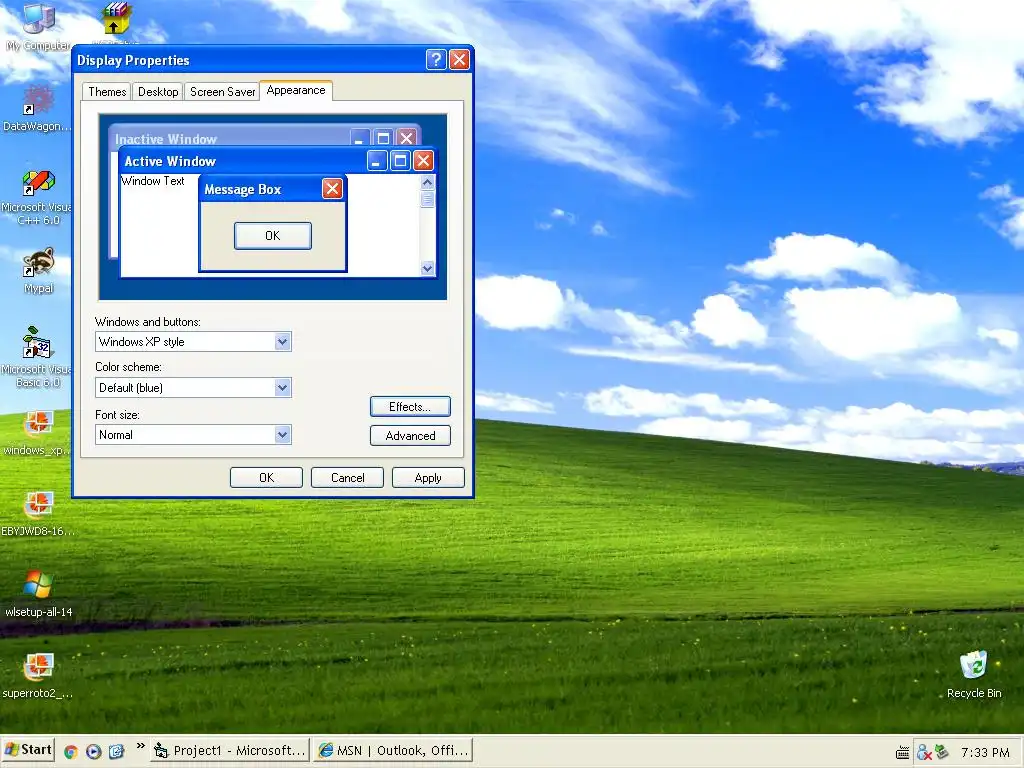
Task: Open the Recycle Bin
Action: pyautogui.click(x=974, y=674)
